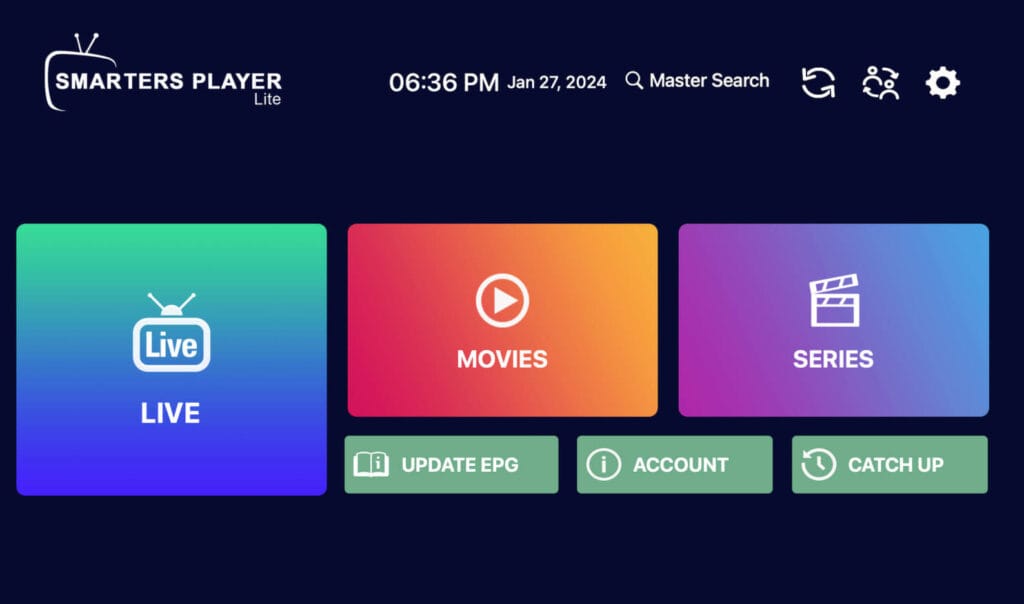Click the UPDATE EPG button

tap(450, 464)
